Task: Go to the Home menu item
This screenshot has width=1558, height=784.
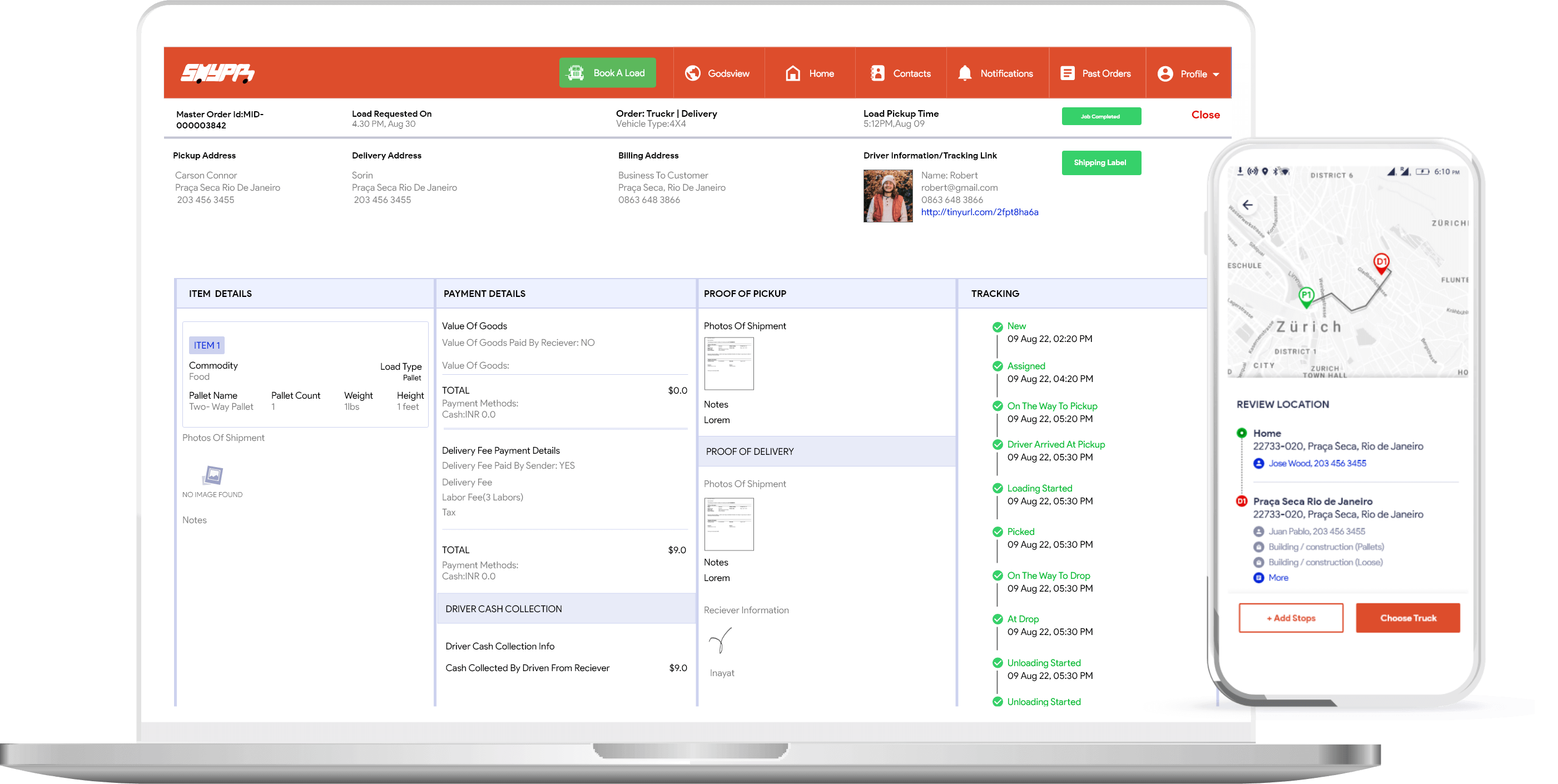Action: 810,73
